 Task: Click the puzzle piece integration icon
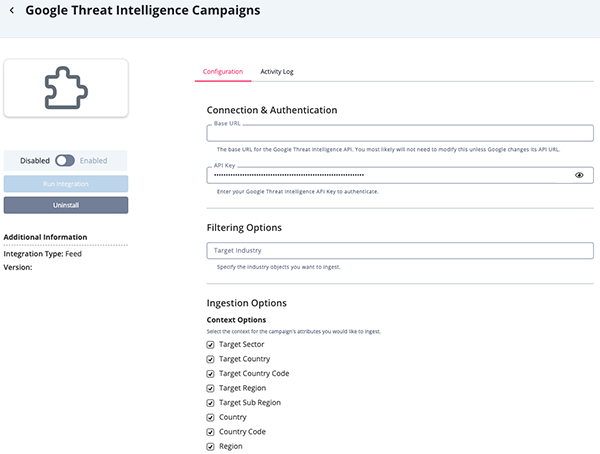(66, 88)
